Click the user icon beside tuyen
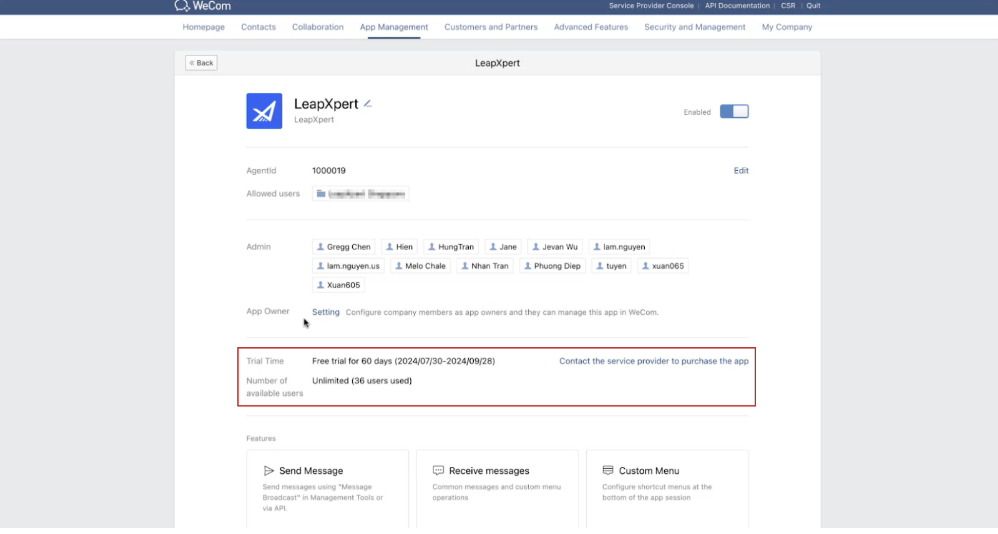 point(600,266)
